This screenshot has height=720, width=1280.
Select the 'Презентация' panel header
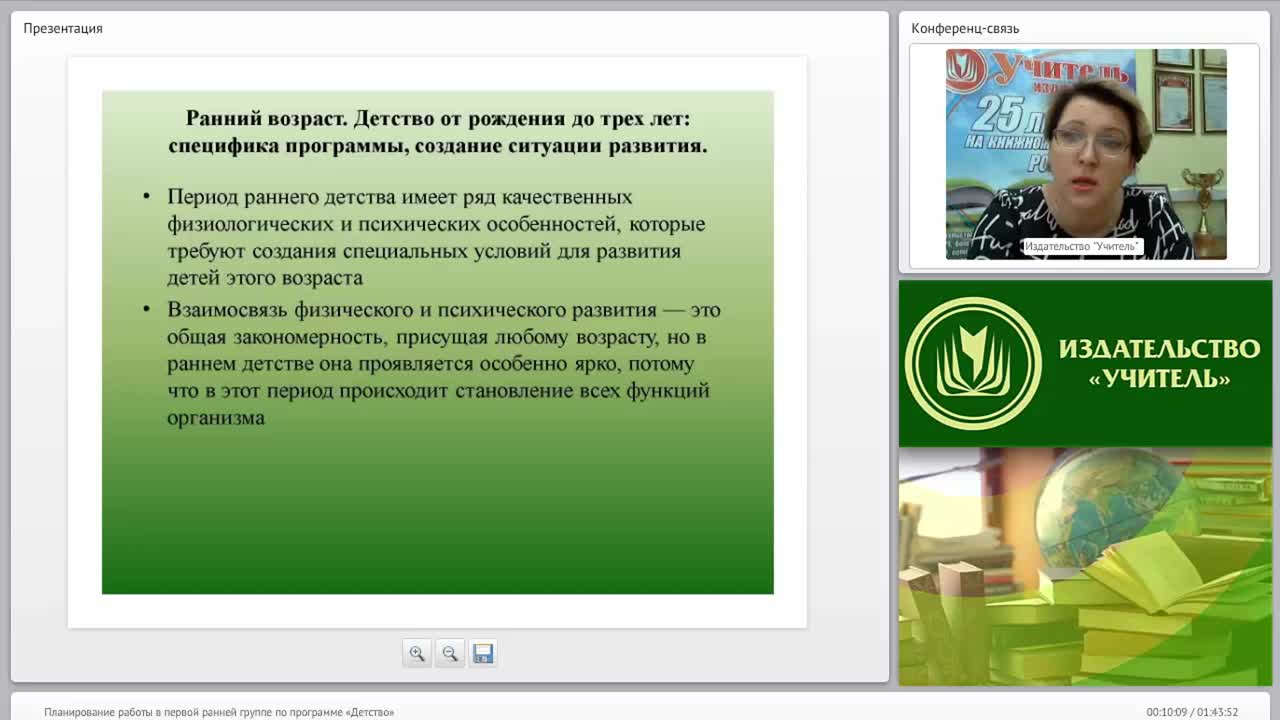63,28
